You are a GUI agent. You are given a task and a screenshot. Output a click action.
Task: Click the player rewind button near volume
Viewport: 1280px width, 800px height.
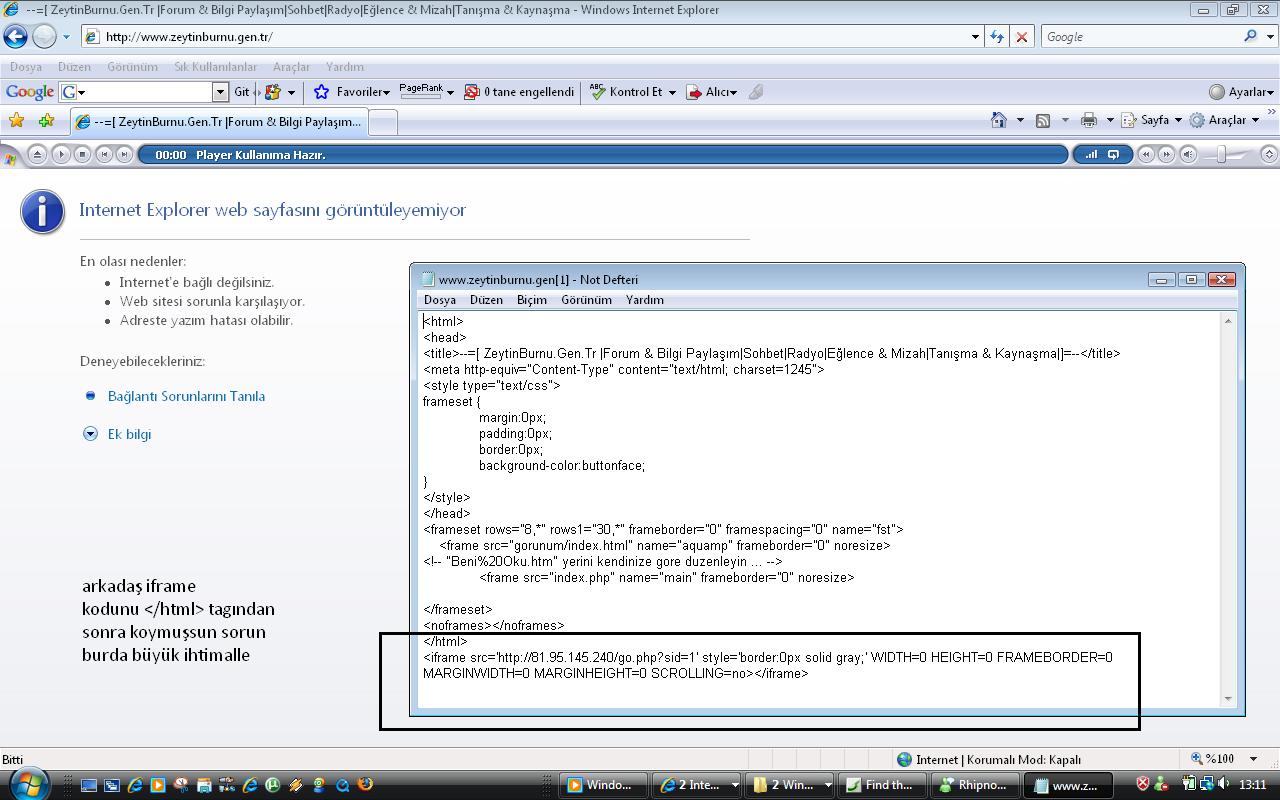coord(1146,155)
